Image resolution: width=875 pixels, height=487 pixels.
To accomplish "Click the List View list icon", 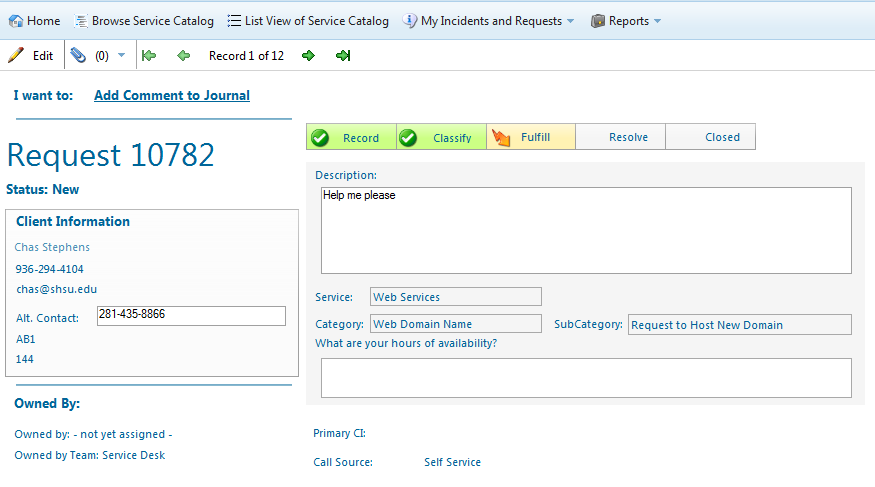I will (x=234, y=21).
